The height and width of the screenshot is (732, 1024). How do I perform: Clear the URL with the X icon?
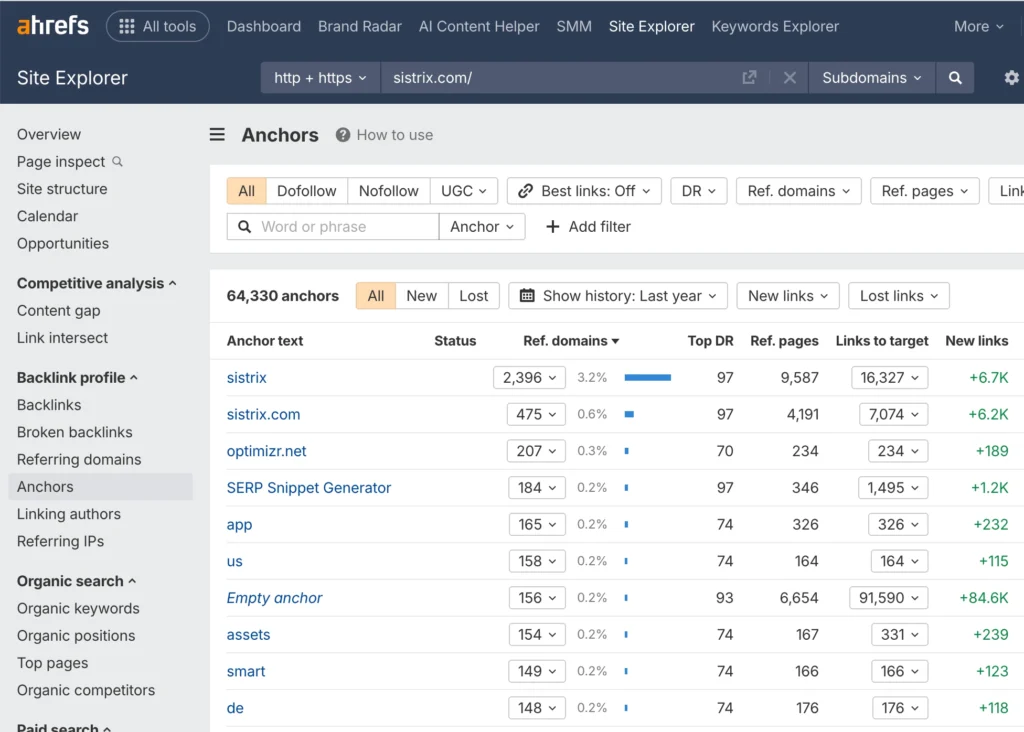point(789,78)
